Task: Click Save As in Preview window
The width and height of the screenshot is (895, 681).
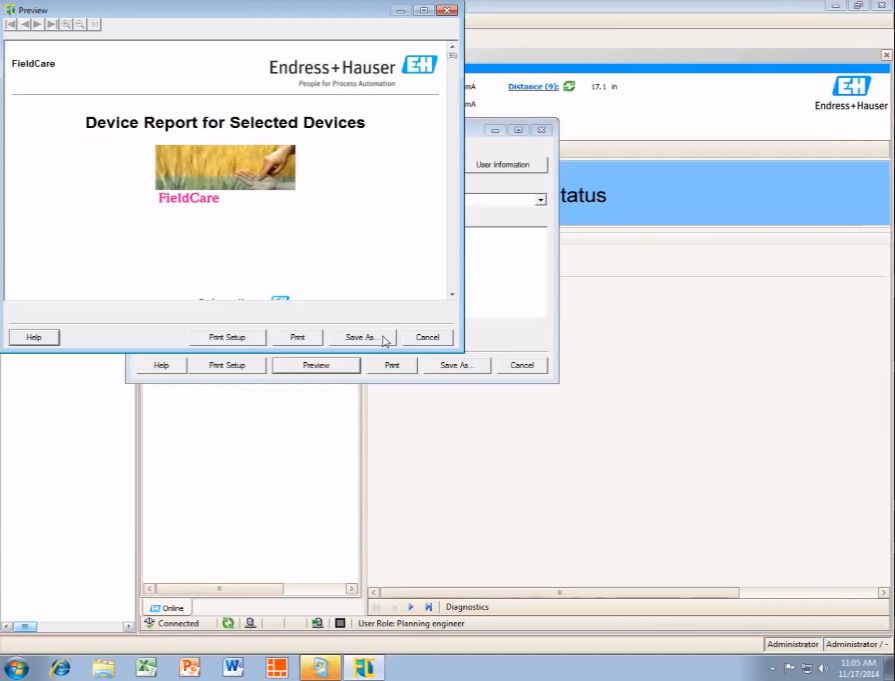Action: click(x=361, y=337)
